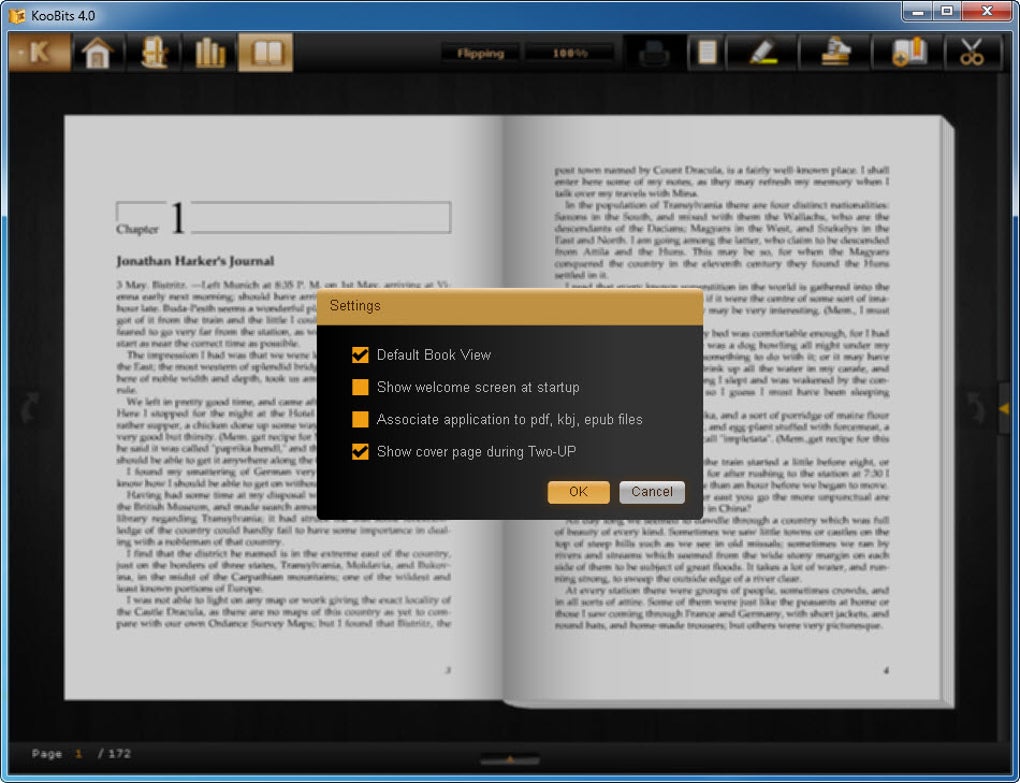Select the scissors clipping tool
Screen dimensions: 1020x783
point(973,53)
